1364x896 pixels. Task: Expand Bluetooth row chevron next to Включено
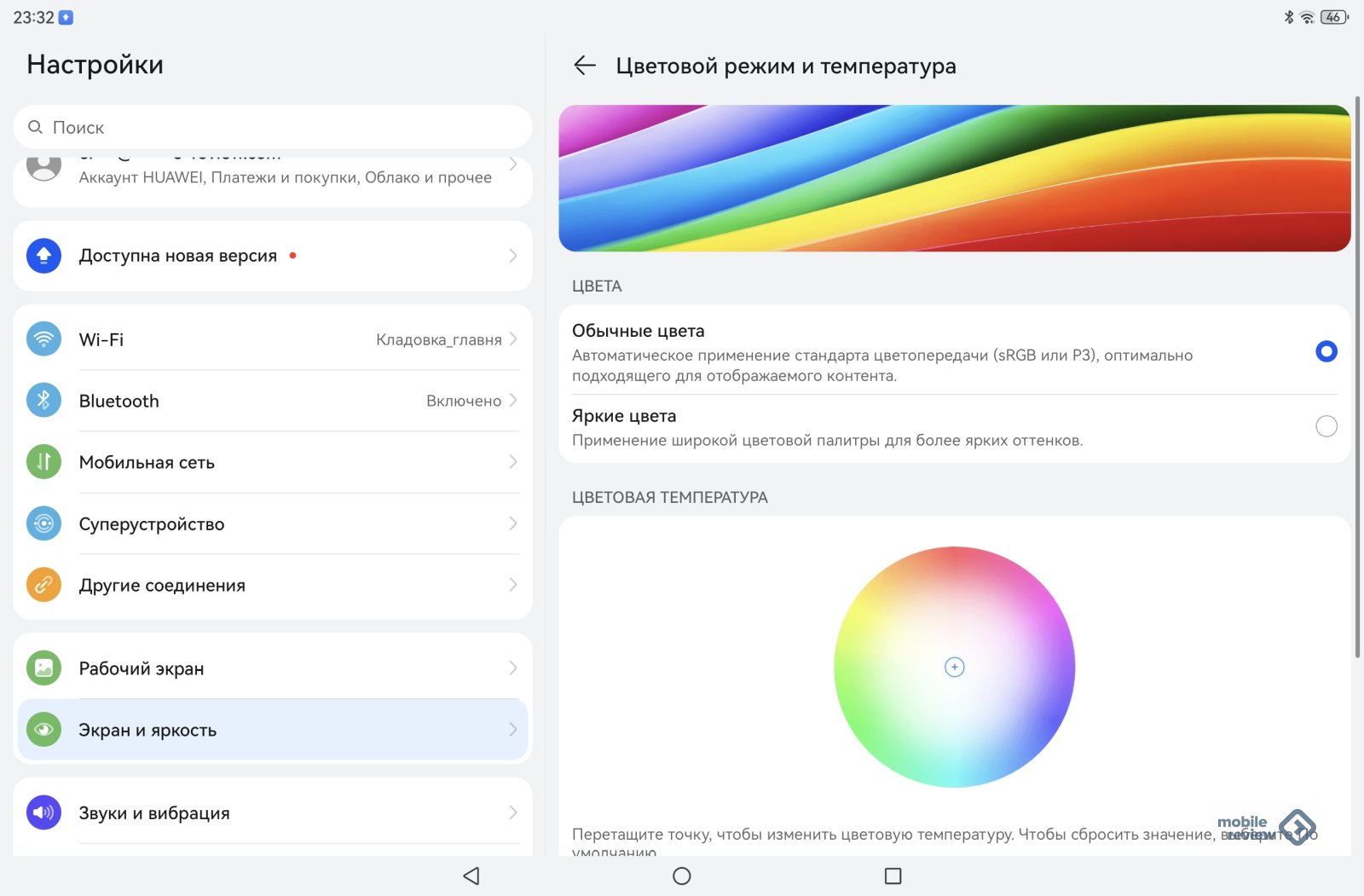click(513, 401)
